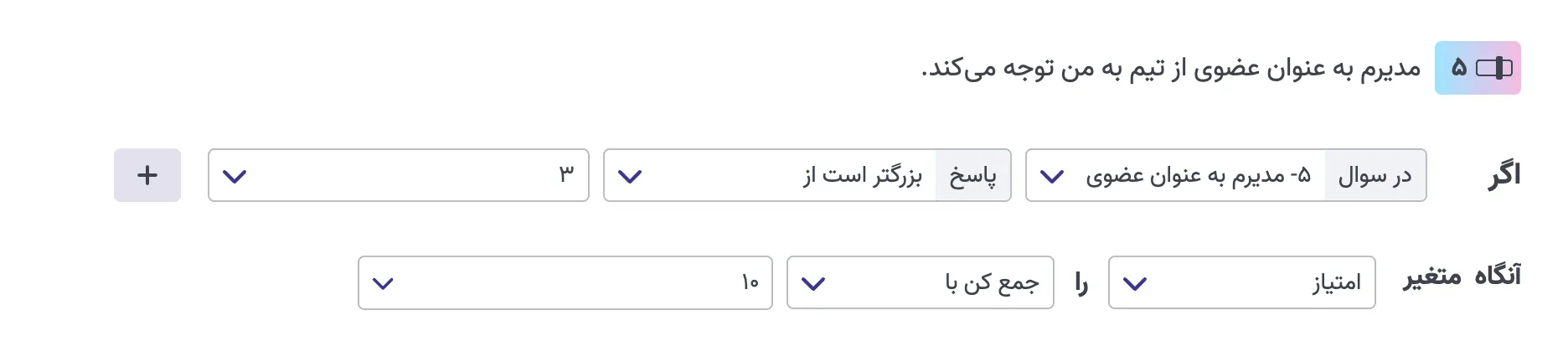Click the question number '۵' badge
The height and width of the screenshot is (362, 1568).
pos(1459,68)
